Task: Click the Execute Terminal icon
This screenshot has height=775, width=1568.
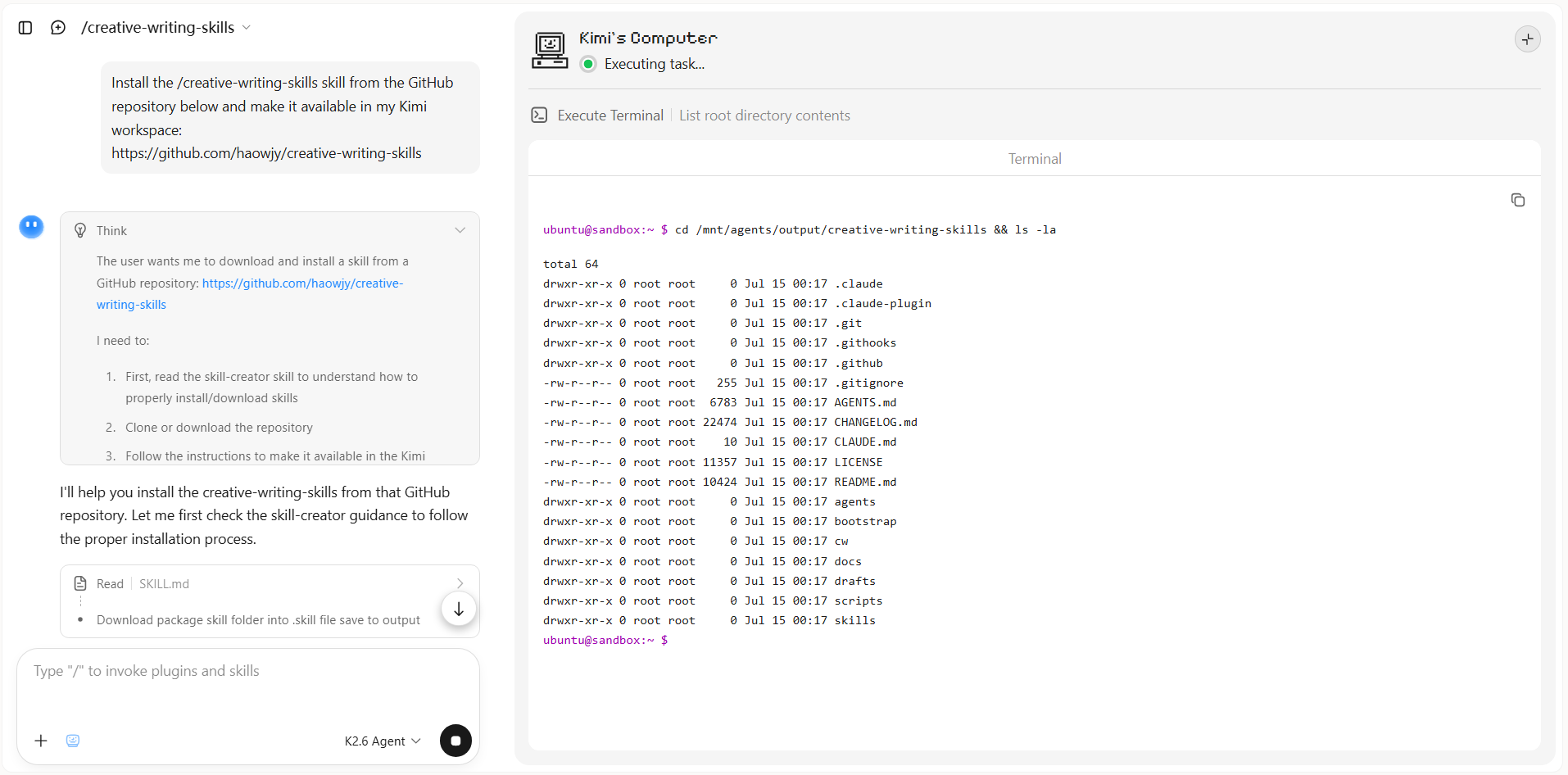Action: (x=539, y=116)
